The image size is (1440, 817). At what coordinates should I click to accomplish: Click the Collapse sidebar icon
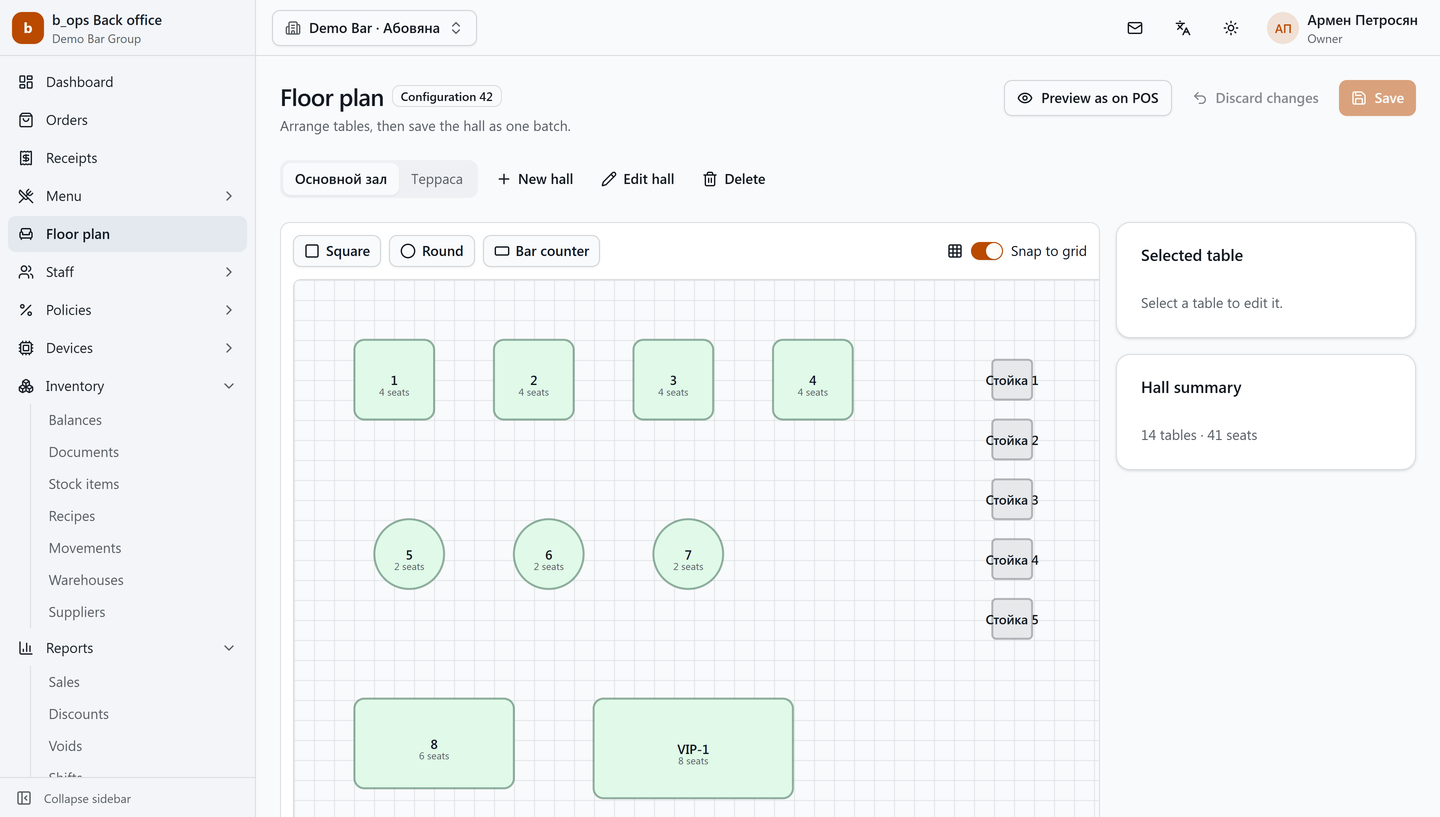[24, 799]
